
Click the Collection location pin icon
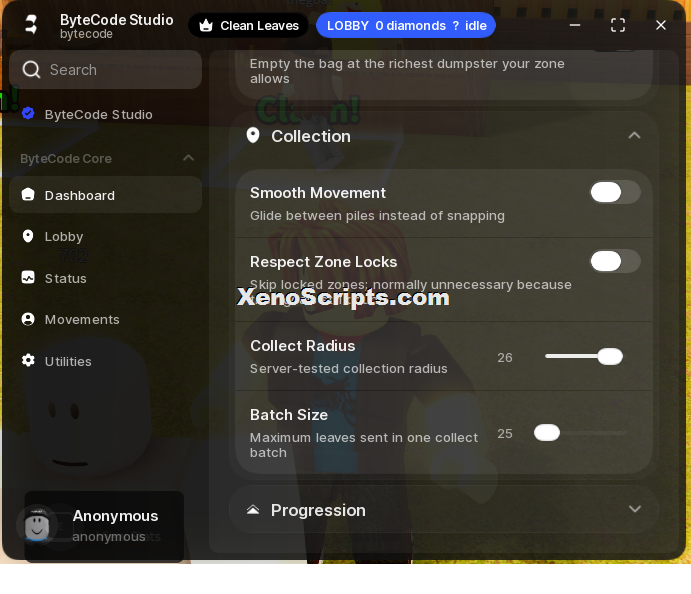(x=253, y=136)
